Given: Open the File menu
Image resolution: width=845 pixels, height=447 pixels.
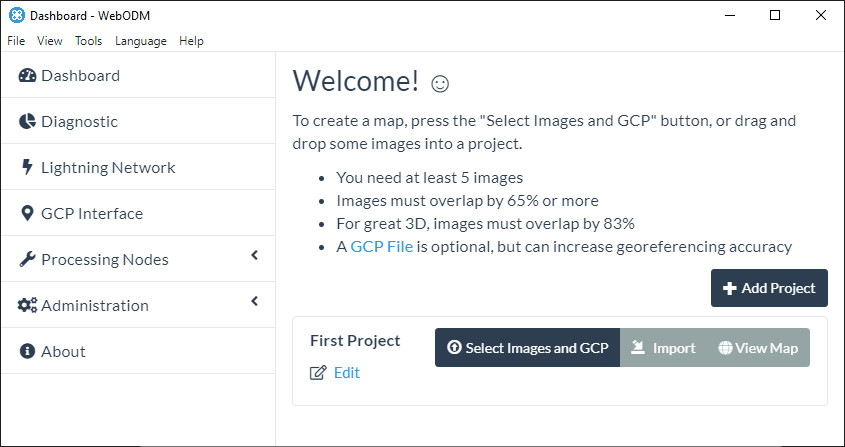Looking at the screenshot, I should (16, 41).
